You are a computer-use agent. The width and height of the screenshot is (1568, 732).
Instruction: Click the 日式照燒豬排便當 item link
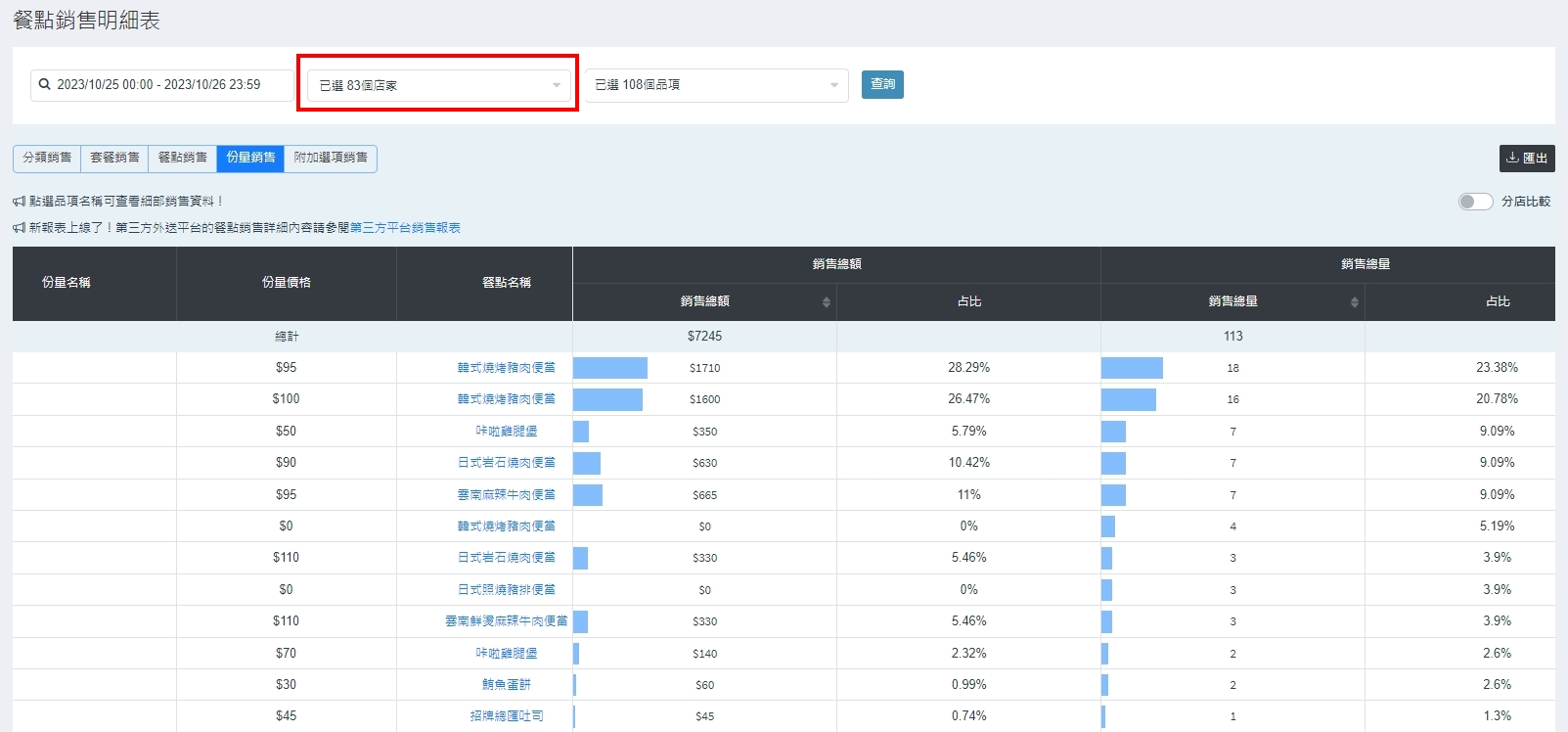(x=506, y=590)
